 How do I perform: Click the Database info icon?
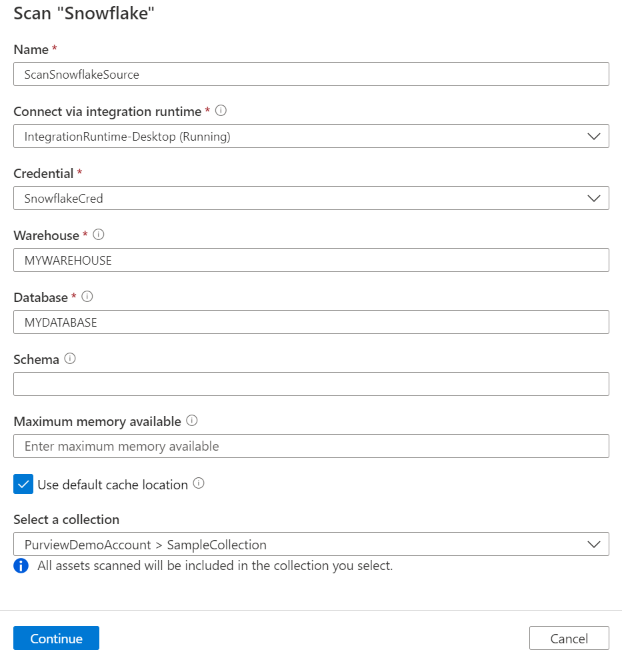point(88,297)
